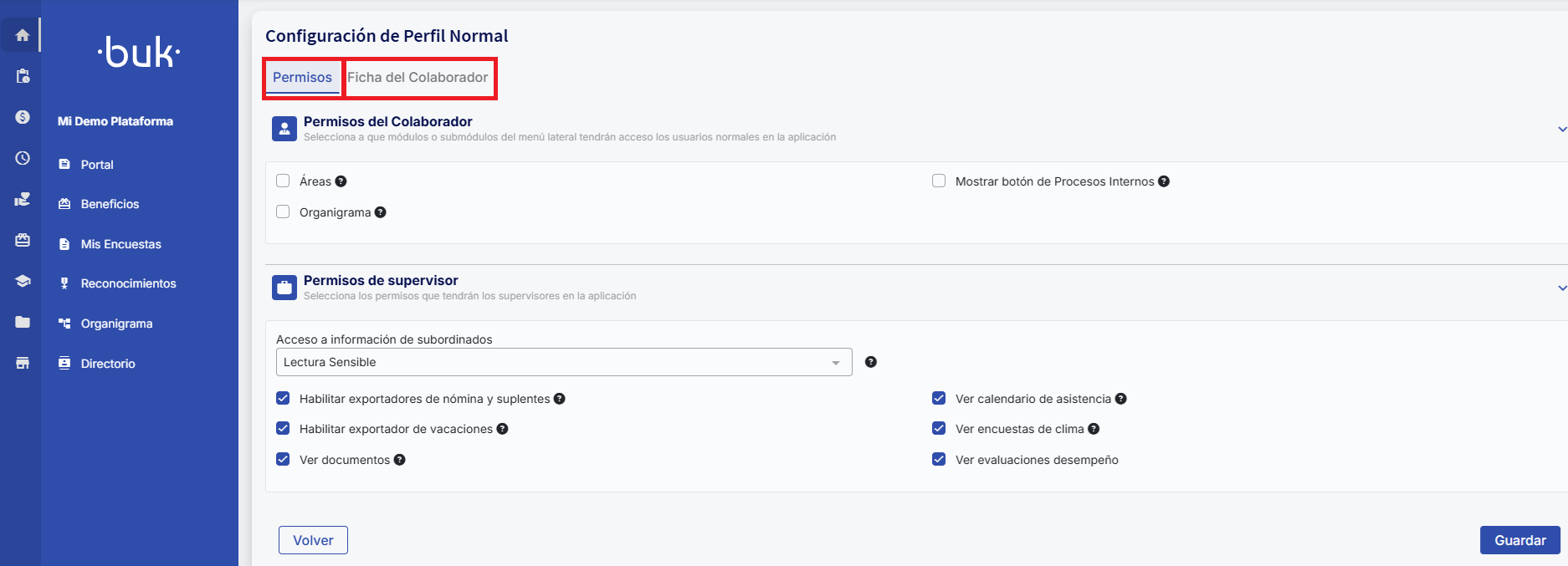Screen dimensions: 1568x566
Task: Check the Organigrama permission checkbox
Action: point(283,212)
